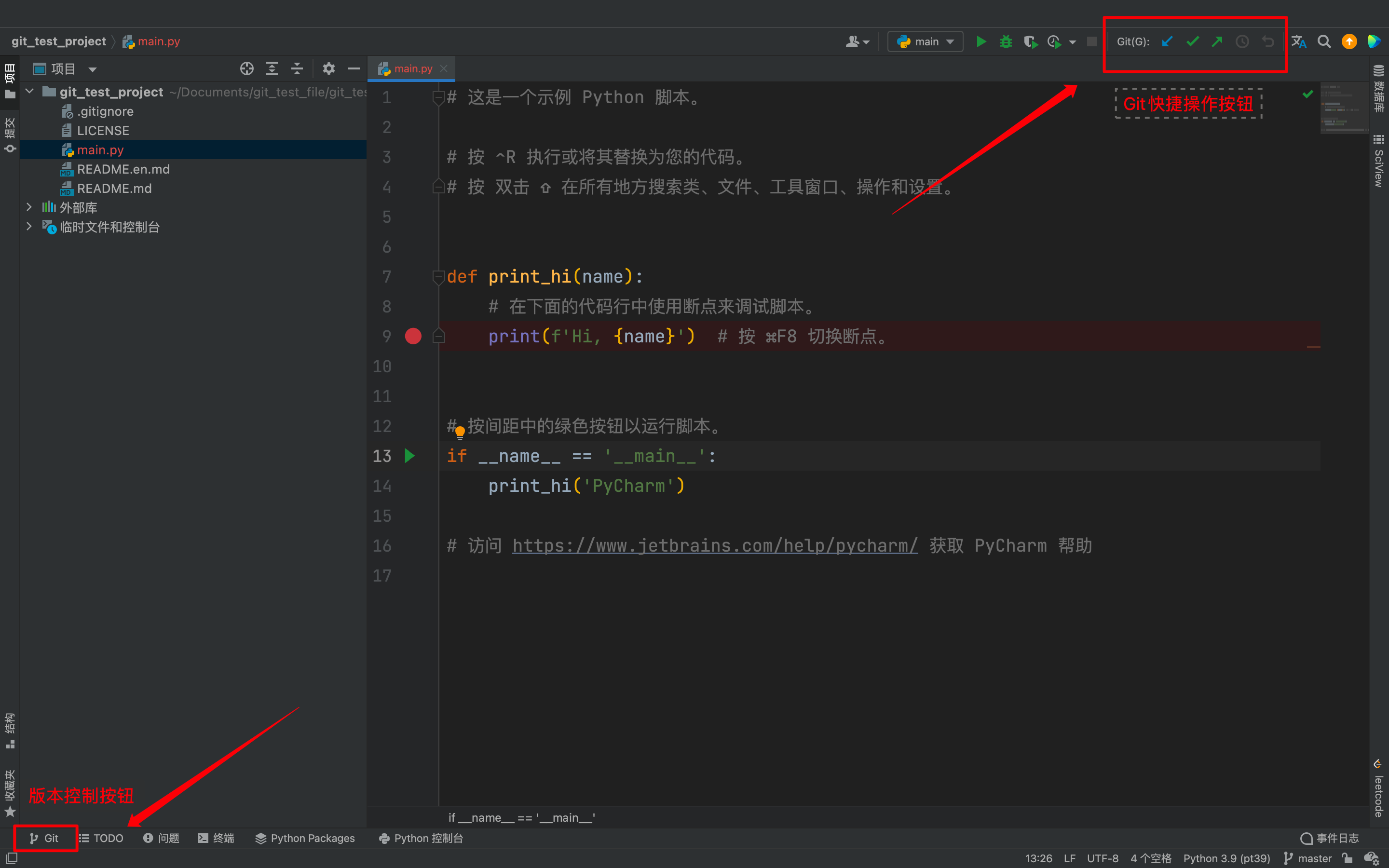The height and width of the screenshot is (868, 1389).
Task: Open project panel gear settings
Action: coord(329,69)
